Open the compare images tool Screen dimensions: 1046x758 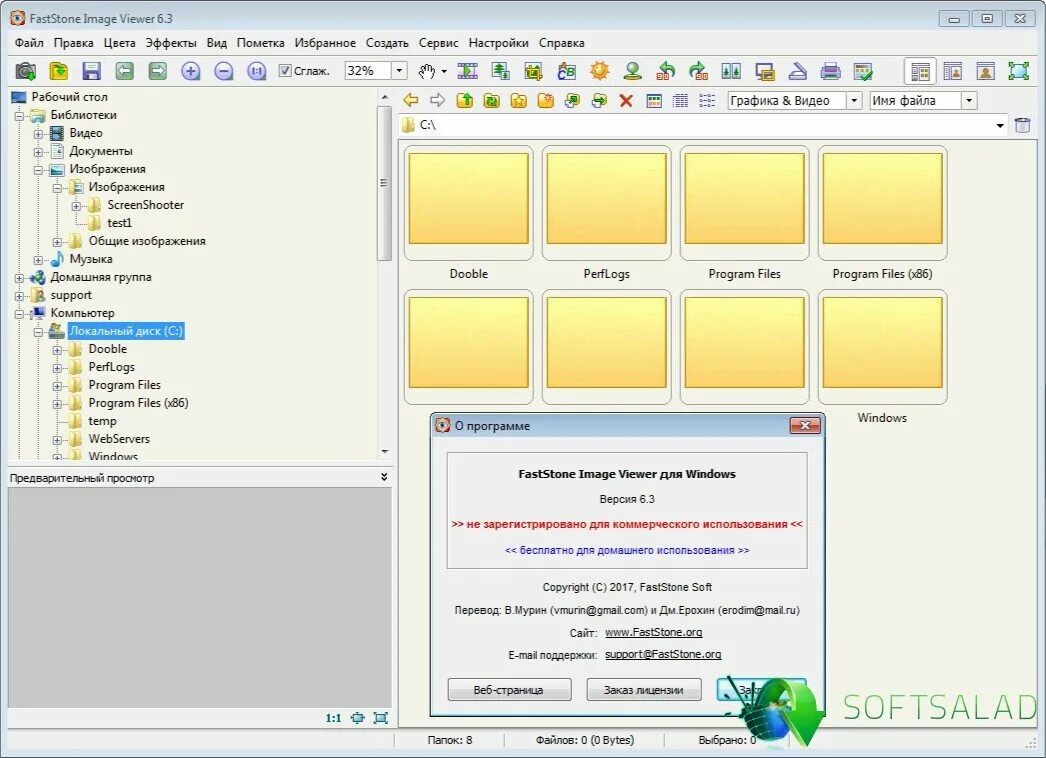coord(732,71)
